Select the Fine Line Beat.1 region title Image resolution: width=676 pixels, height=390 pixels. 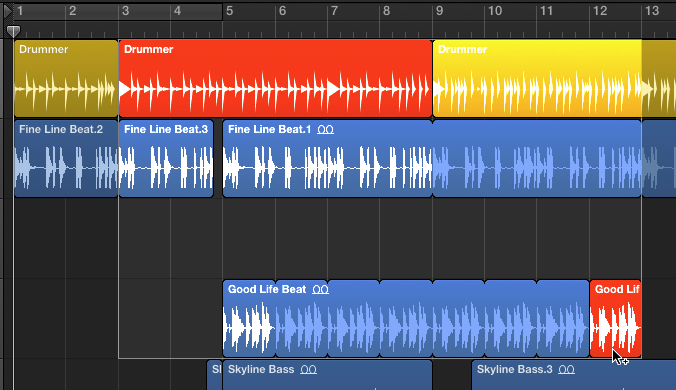pyautogui.click(x=269, y=129)
